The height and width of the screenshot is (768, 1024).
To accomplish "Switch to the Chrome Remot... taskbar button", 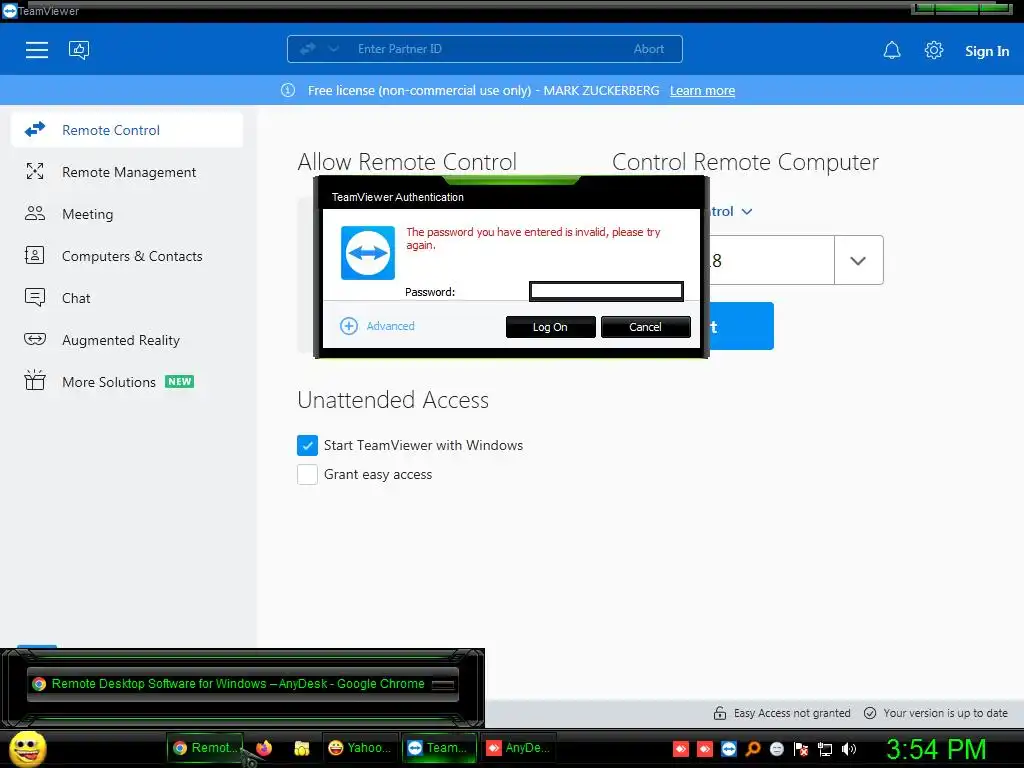I will click(205, 748).
